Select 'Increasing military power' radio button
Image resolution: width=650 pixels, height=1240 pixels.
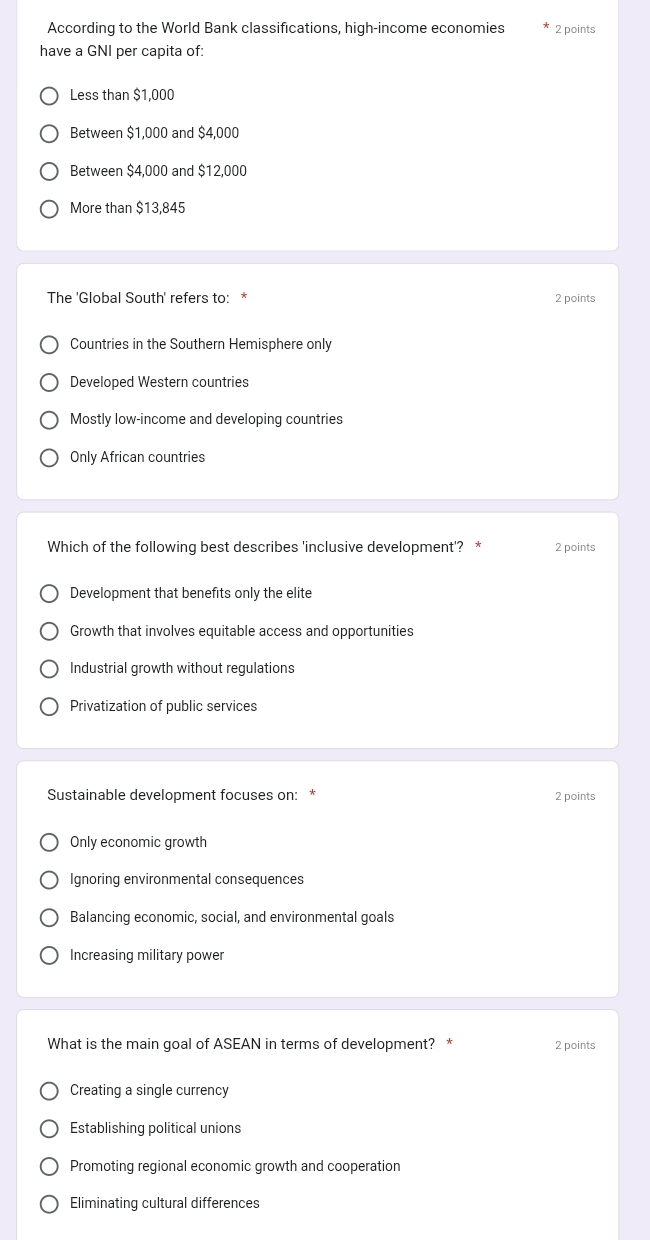(x=49, y=956)
